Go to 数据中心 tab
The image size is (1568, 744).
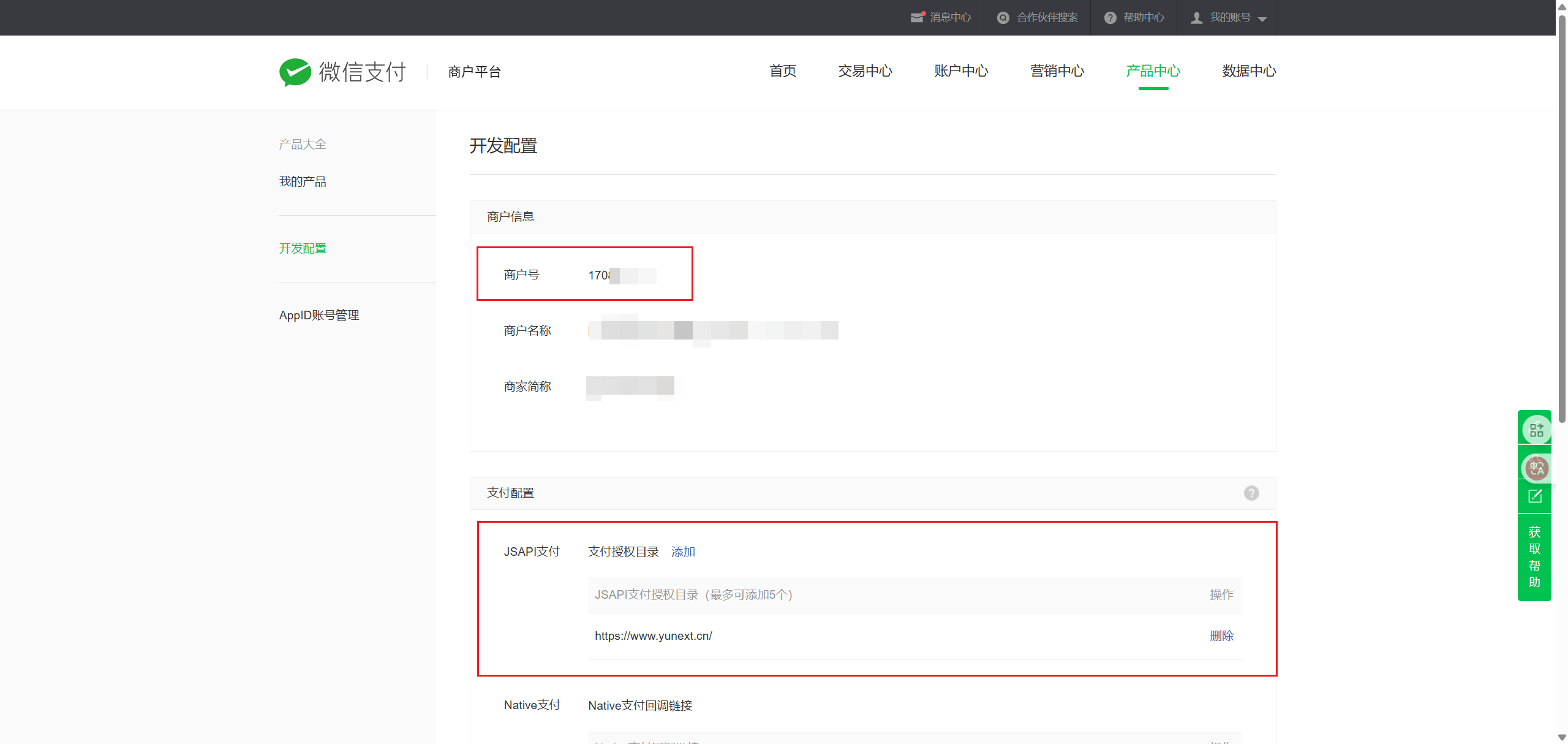click(x=1249, y=71)
